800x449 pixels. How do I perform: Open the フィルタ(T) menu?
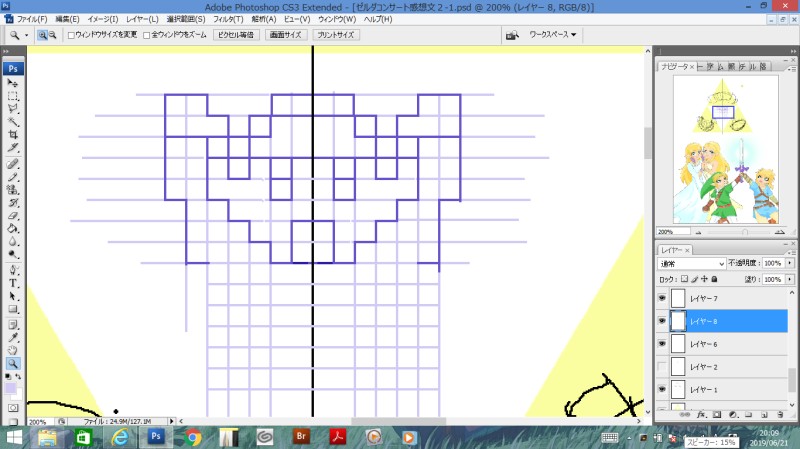point(228,19)
